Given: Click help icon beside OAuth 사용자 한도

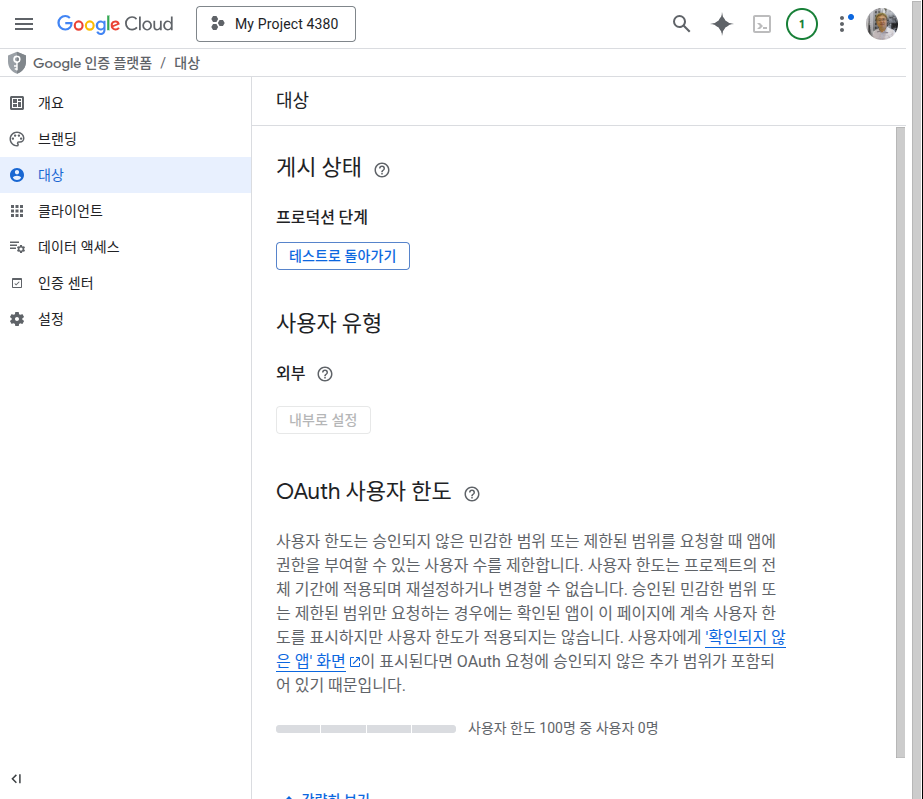Looking at the screenshot, I should pos(472,493).
